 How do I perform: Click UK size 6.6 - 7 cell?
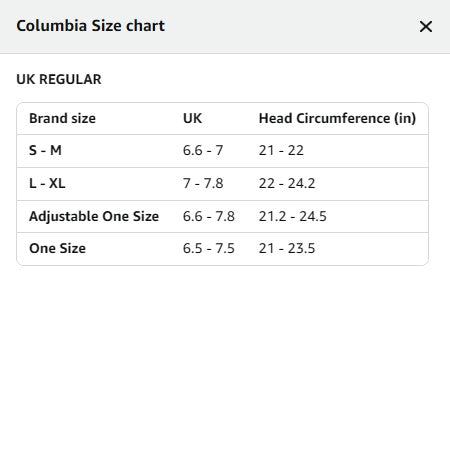click(x=203, y=150)
